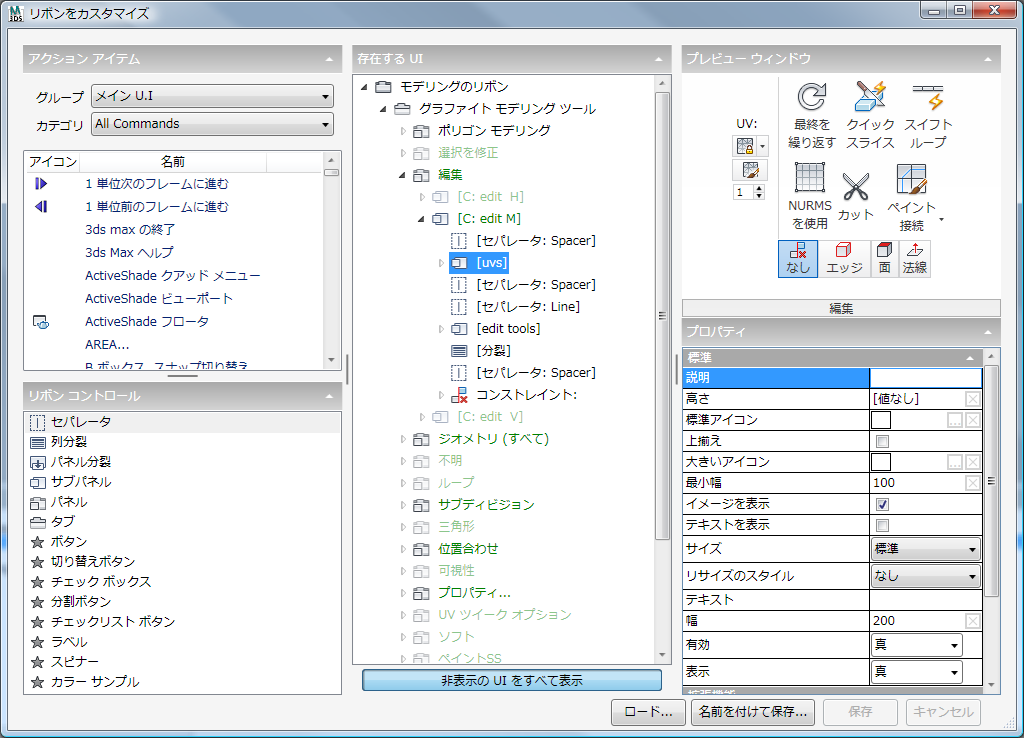Select 3ds Max ヘルプ action item
This screenshot has width=1024, height=738.
129,253
